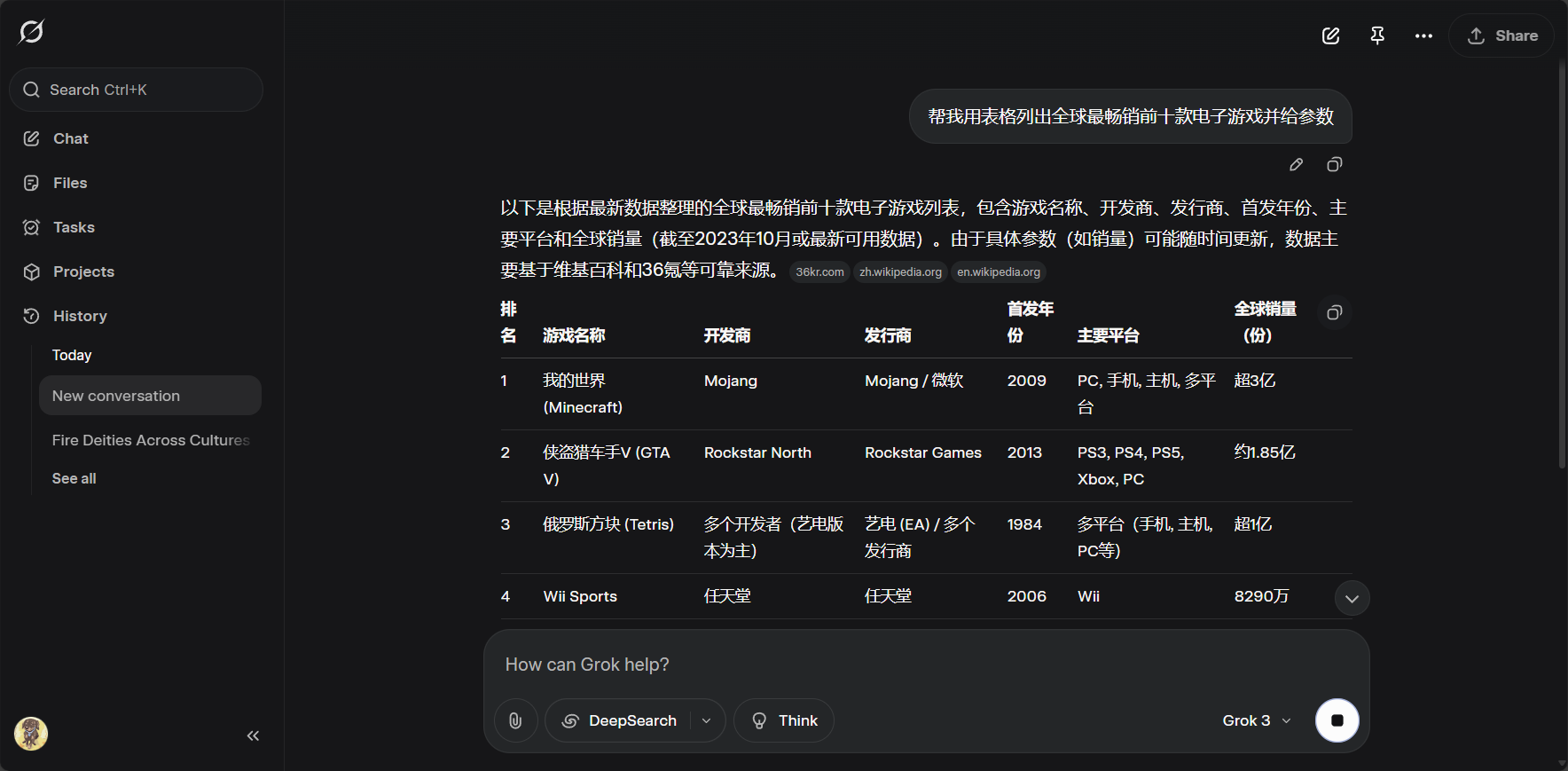This screenshot has width=1568, height=771.
Task: Jump to bottom with the down-arrow button
Action: [1352, 598]
